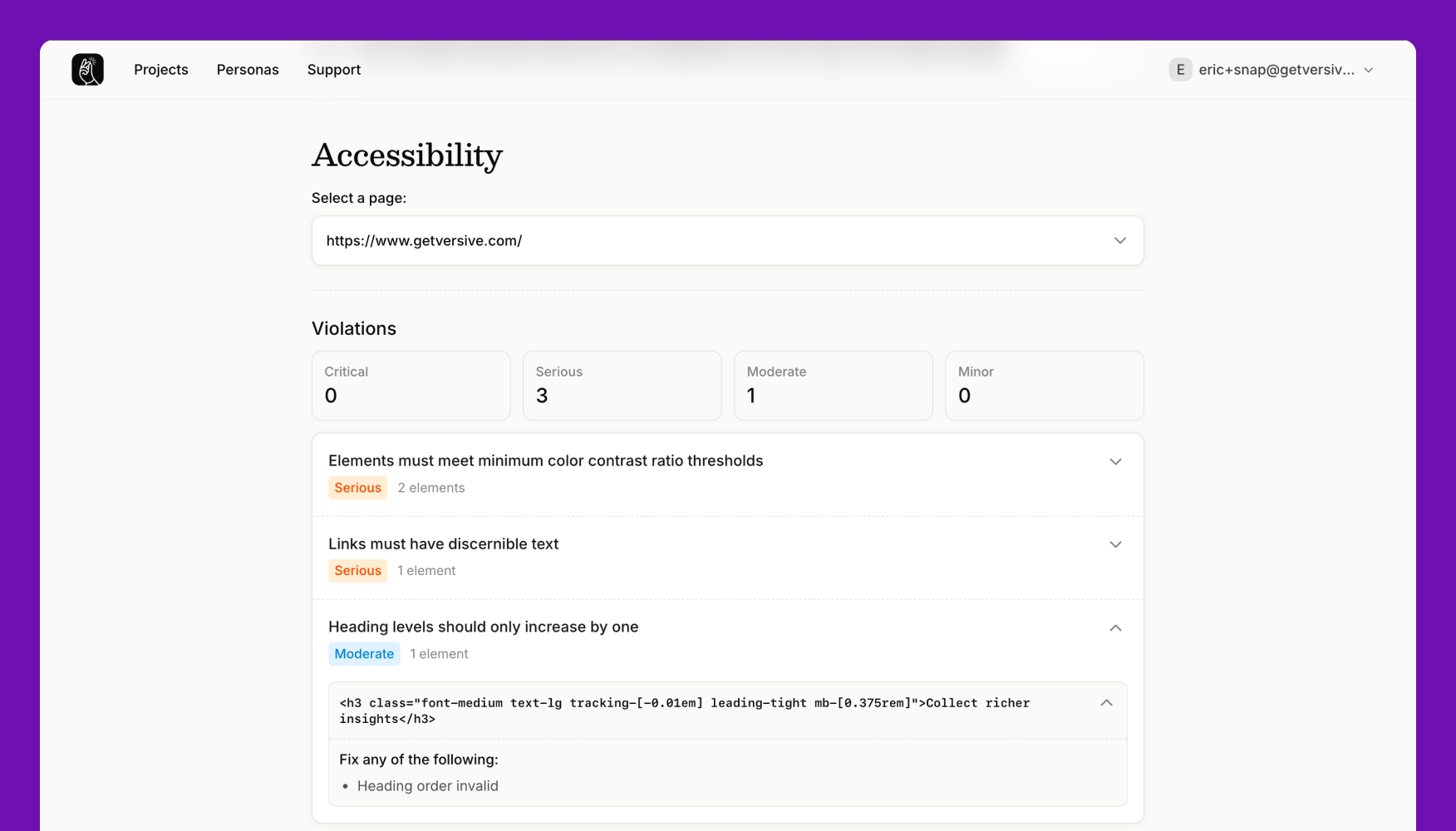This screenshot has height=831, width=1456.
Task: Open the user avatar menu
Action: click(1179, 69)
